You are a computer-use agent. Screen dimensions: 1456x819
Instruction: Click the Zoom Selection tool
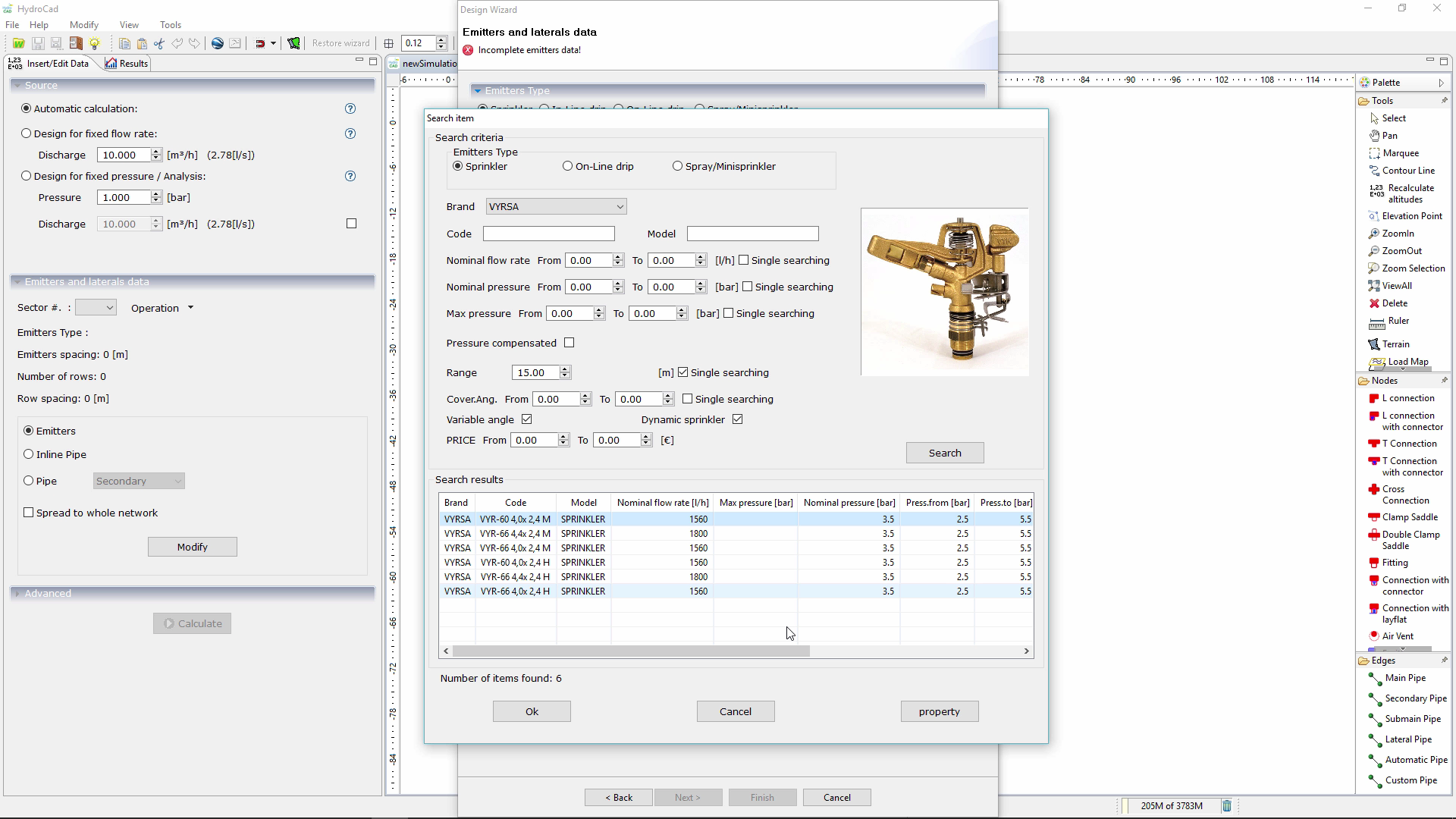[1413, 268]
